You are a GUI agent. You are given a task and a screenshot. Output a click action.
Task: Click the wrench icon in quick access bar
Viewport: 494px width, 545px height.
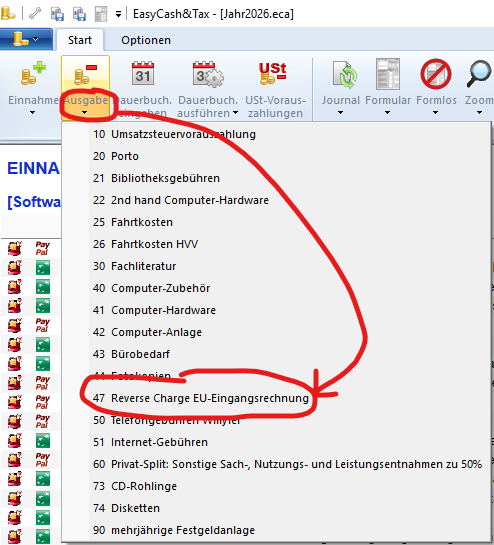(35, 14)
